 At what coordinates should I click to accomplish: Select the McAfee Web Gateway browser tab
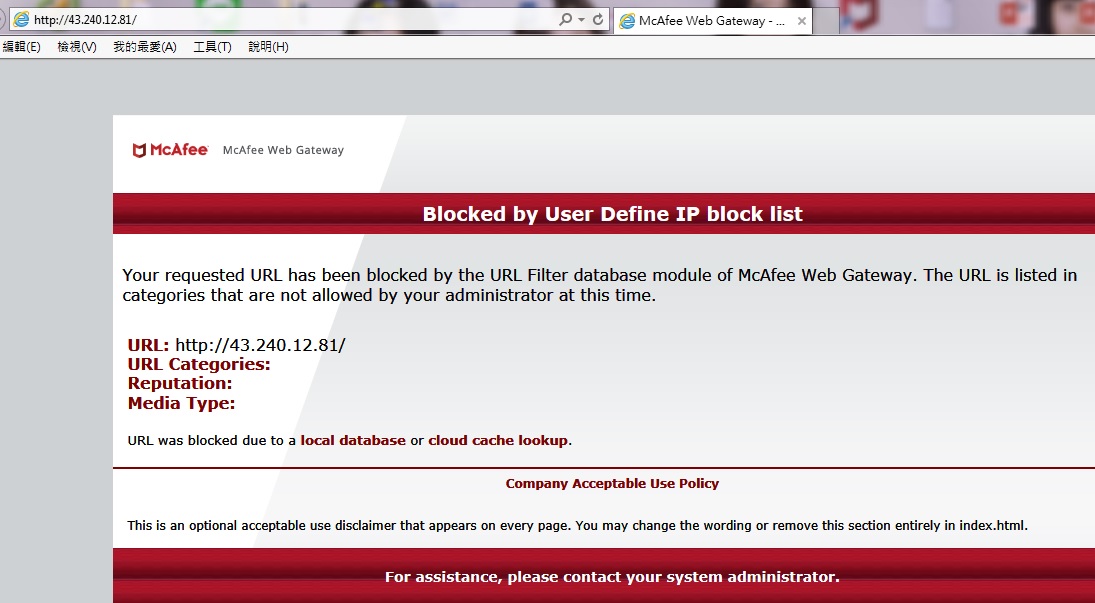712,21
